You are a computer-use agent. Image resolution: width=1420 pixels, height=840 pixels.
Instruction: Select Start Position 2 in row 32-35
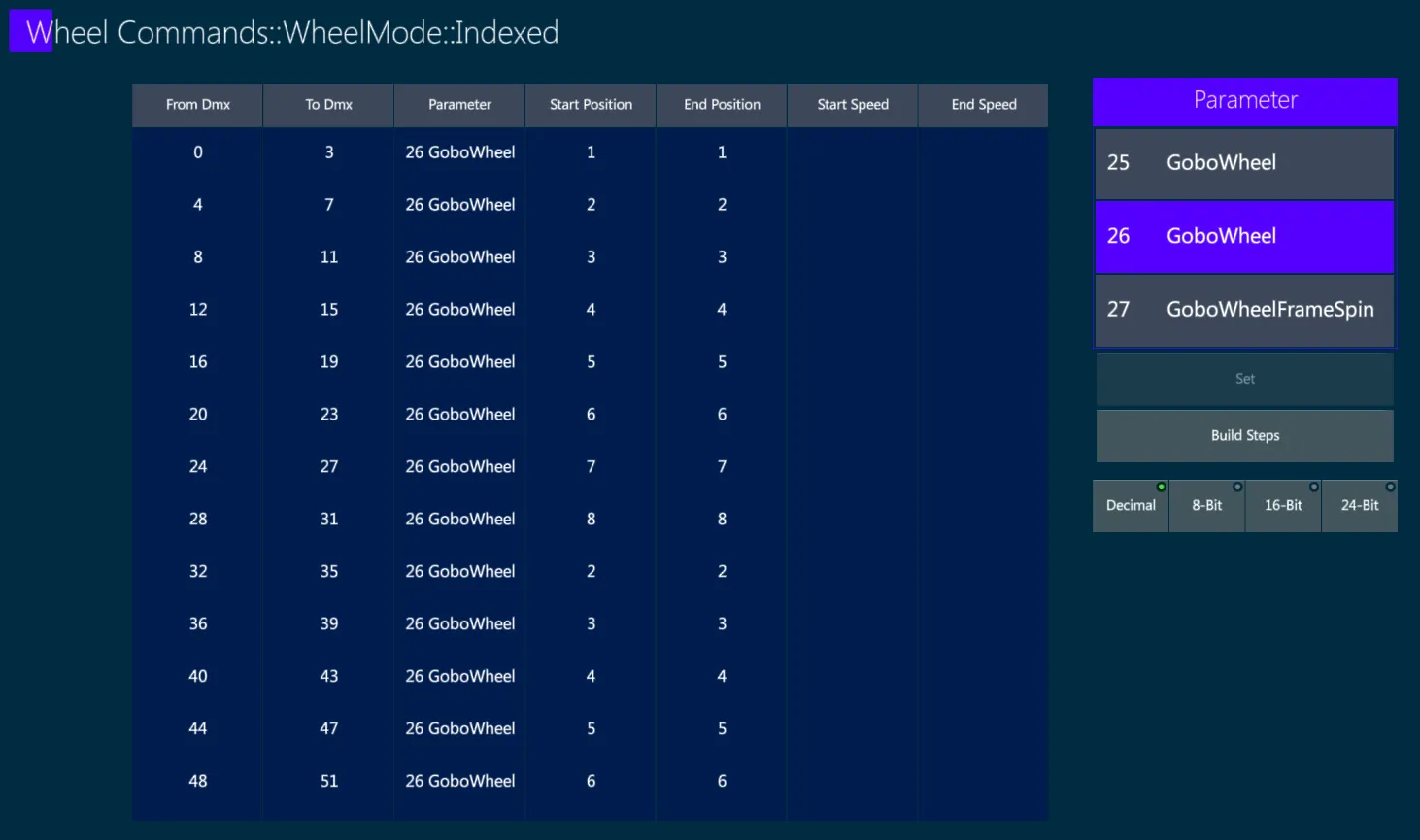tap(592, 572)
